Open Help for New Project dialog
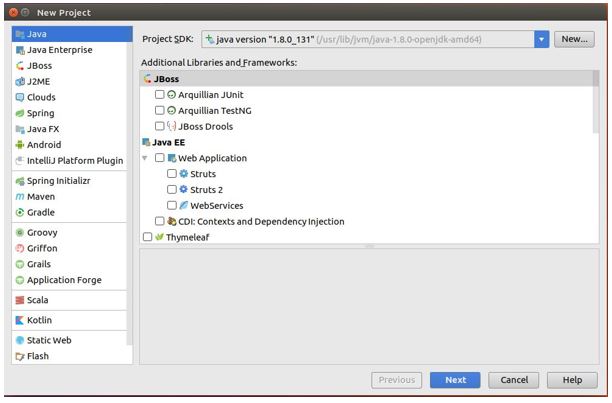 [x=572, y=380]
